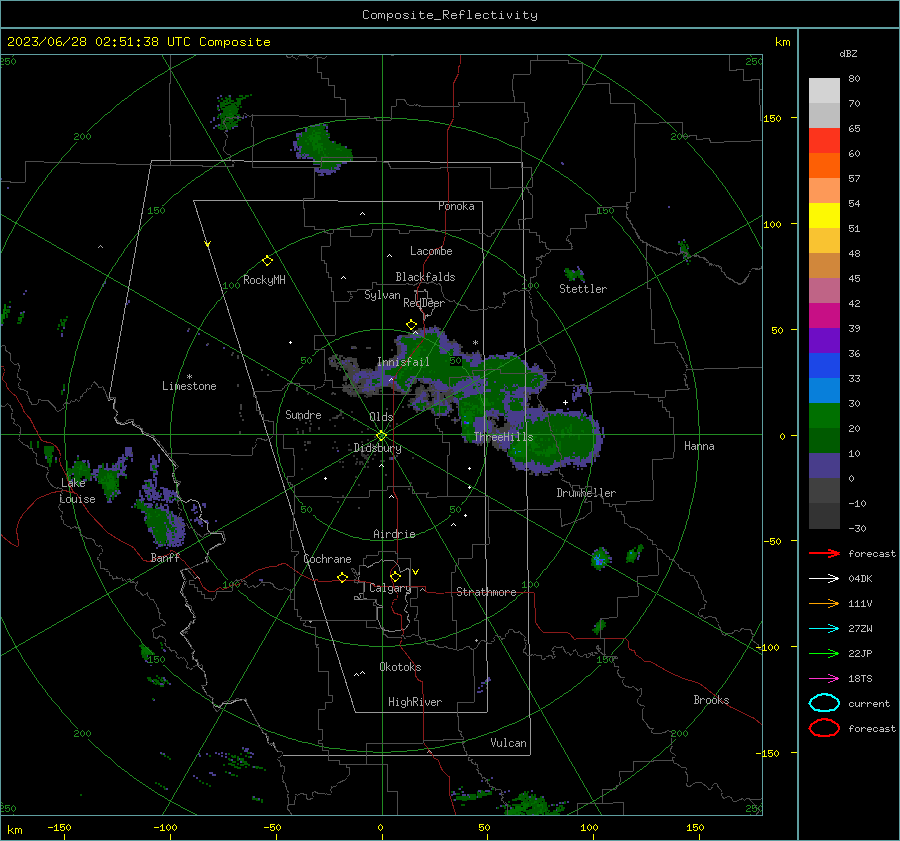Click the yellow diamond marker beside RockyMH
The image size is (900, 841).
click(x=267, y=261)
